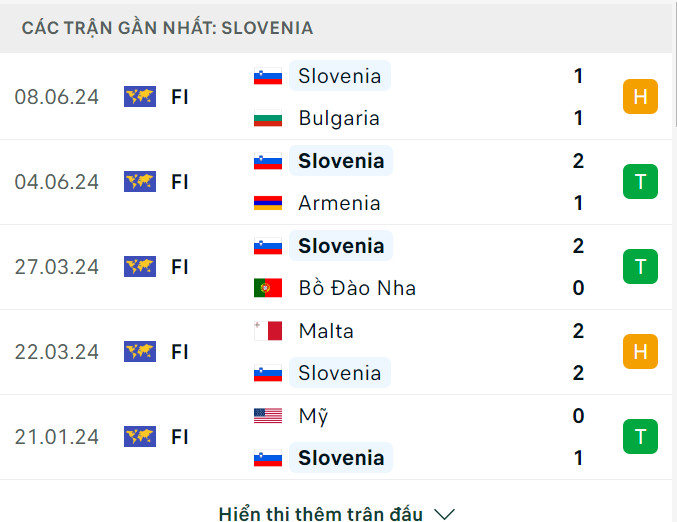Open the Bulgaria team link
This screenshot has height=522, width=677.
tap(339, 118)
